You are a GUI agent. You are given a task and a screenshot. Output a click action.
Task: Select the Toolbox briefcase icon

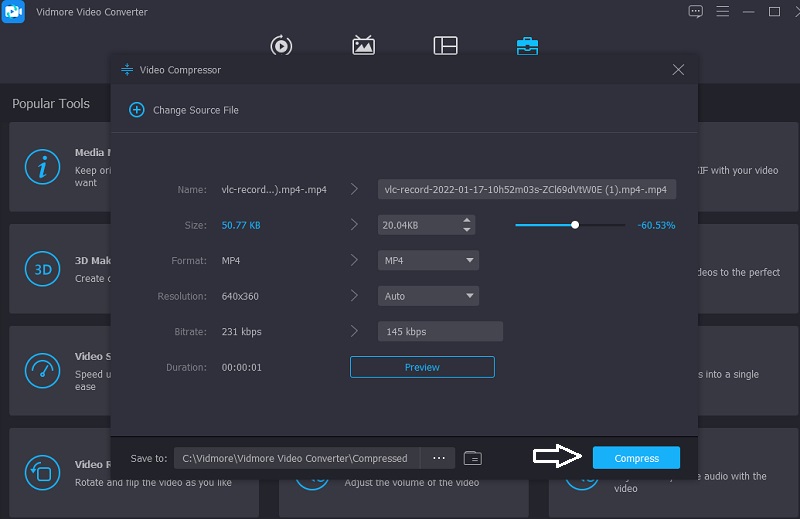(x=527, y=46)
